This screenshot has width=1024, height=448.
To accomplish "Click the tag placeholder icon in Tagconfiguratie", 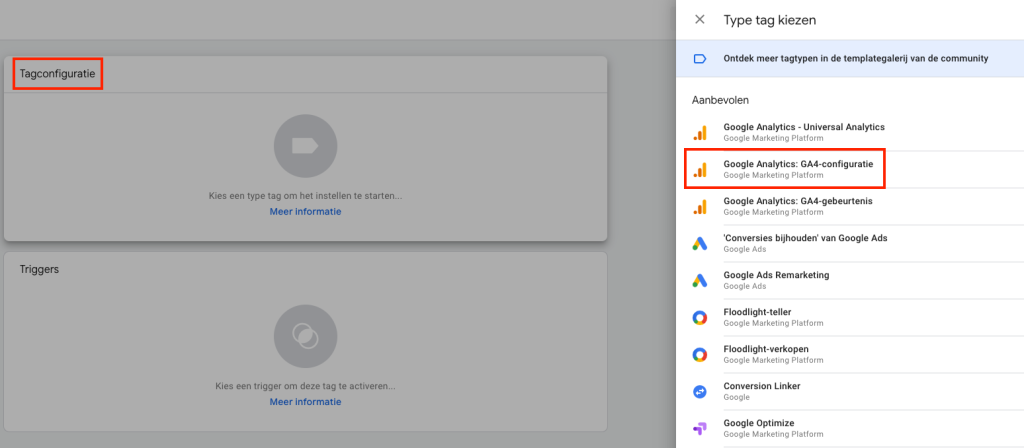I will pos(305,146).
